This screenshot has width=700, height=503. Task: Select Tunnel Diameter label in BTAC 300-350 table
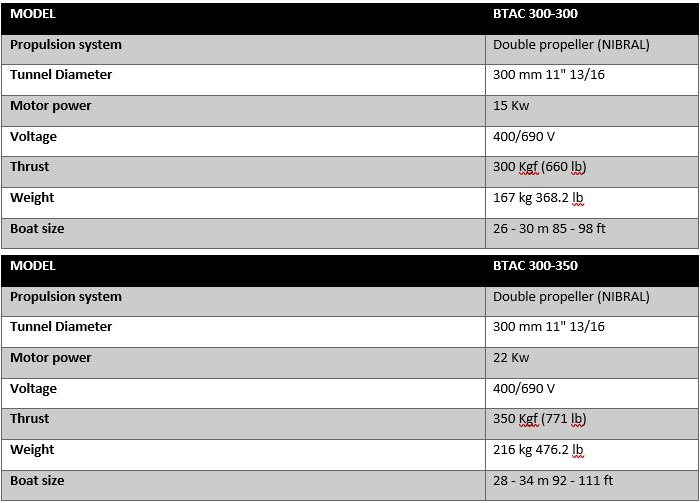coord(61,327)
